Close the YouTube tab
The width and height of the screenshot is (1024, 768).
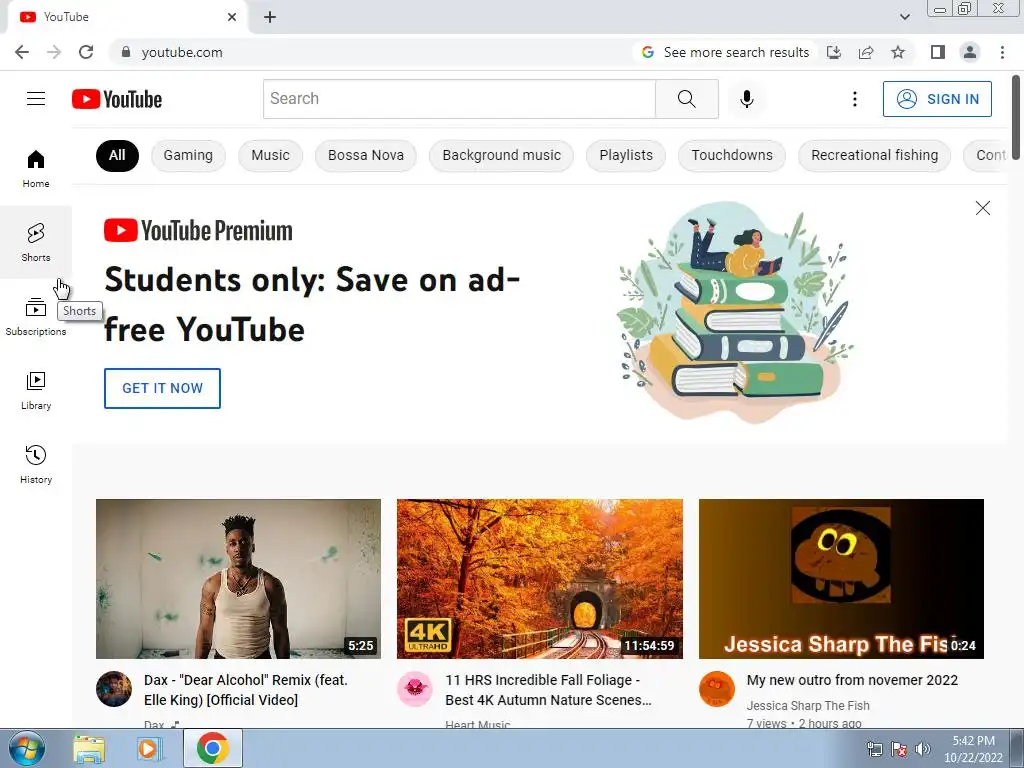click(x=232, y=17)
